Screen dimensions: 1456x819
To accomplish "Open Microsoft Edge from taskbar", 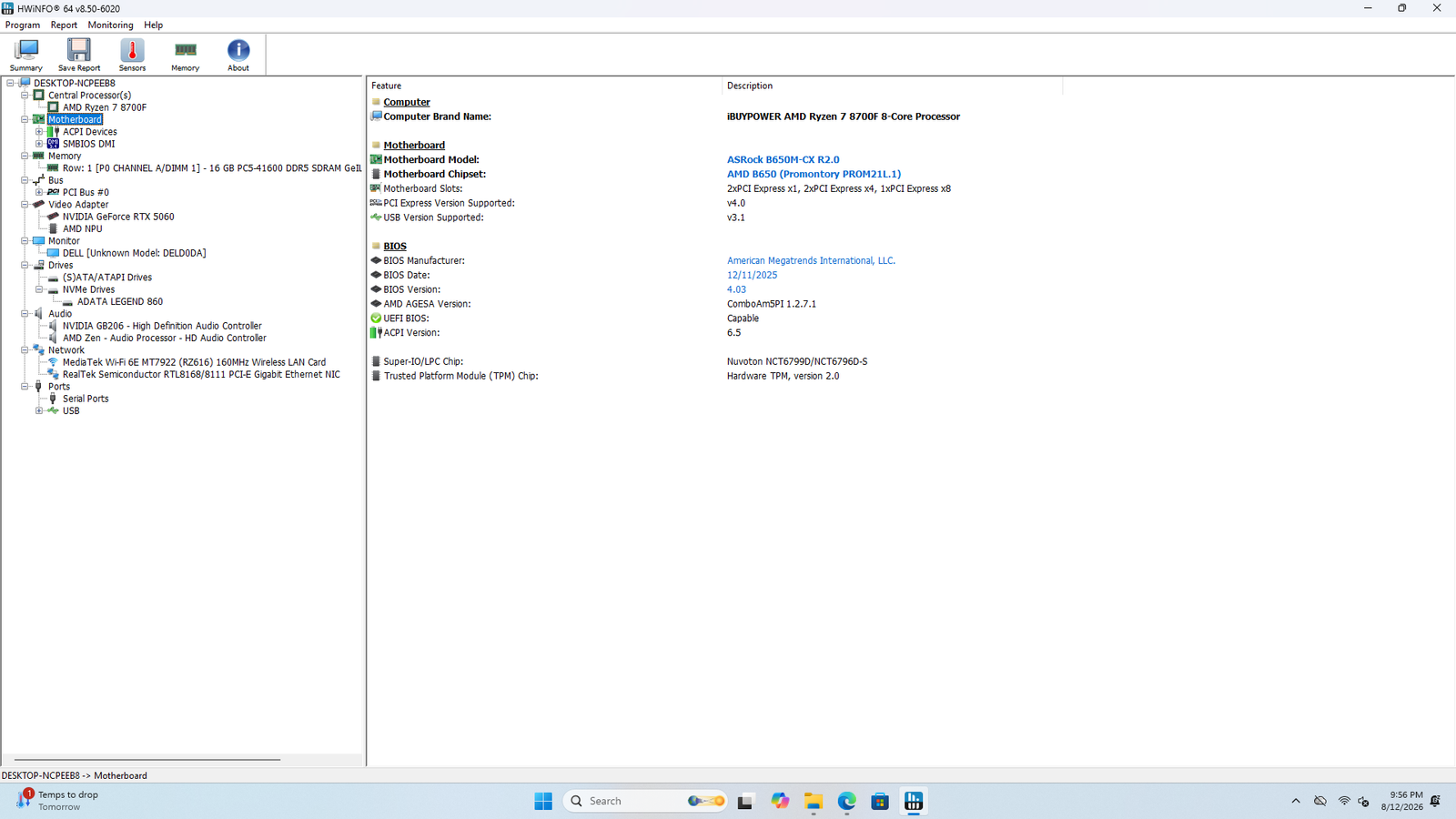I will pos(846,801).
